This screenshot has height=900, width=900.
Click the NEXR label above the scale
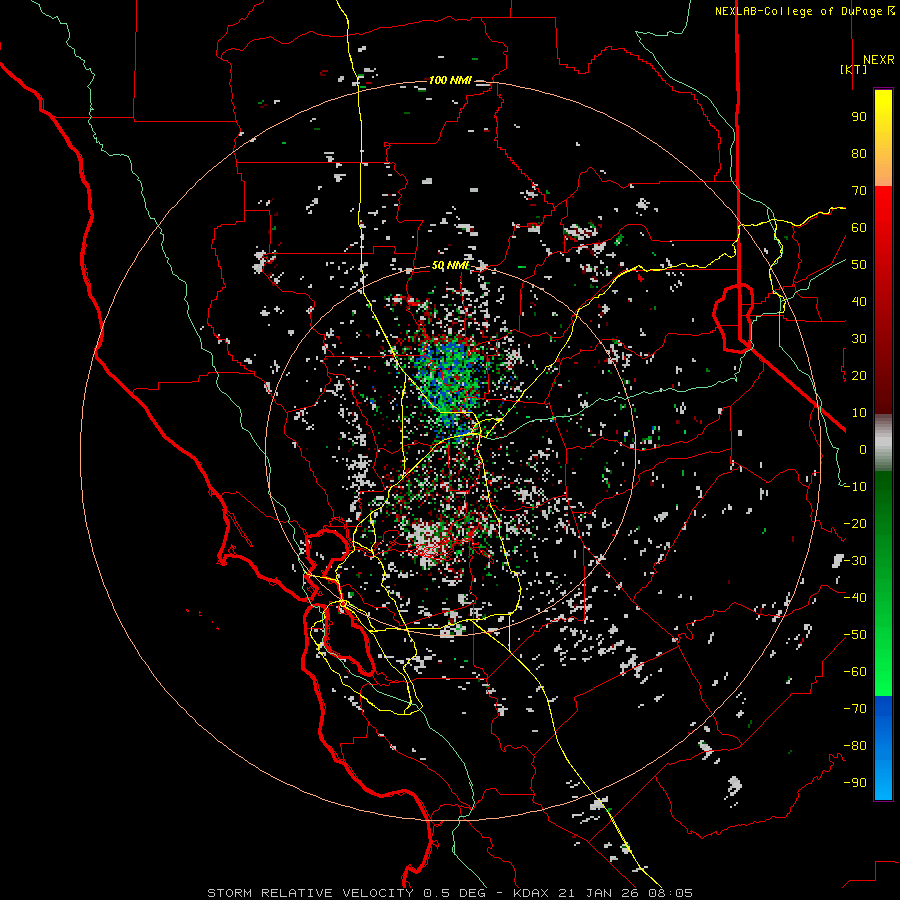point(878,60)
